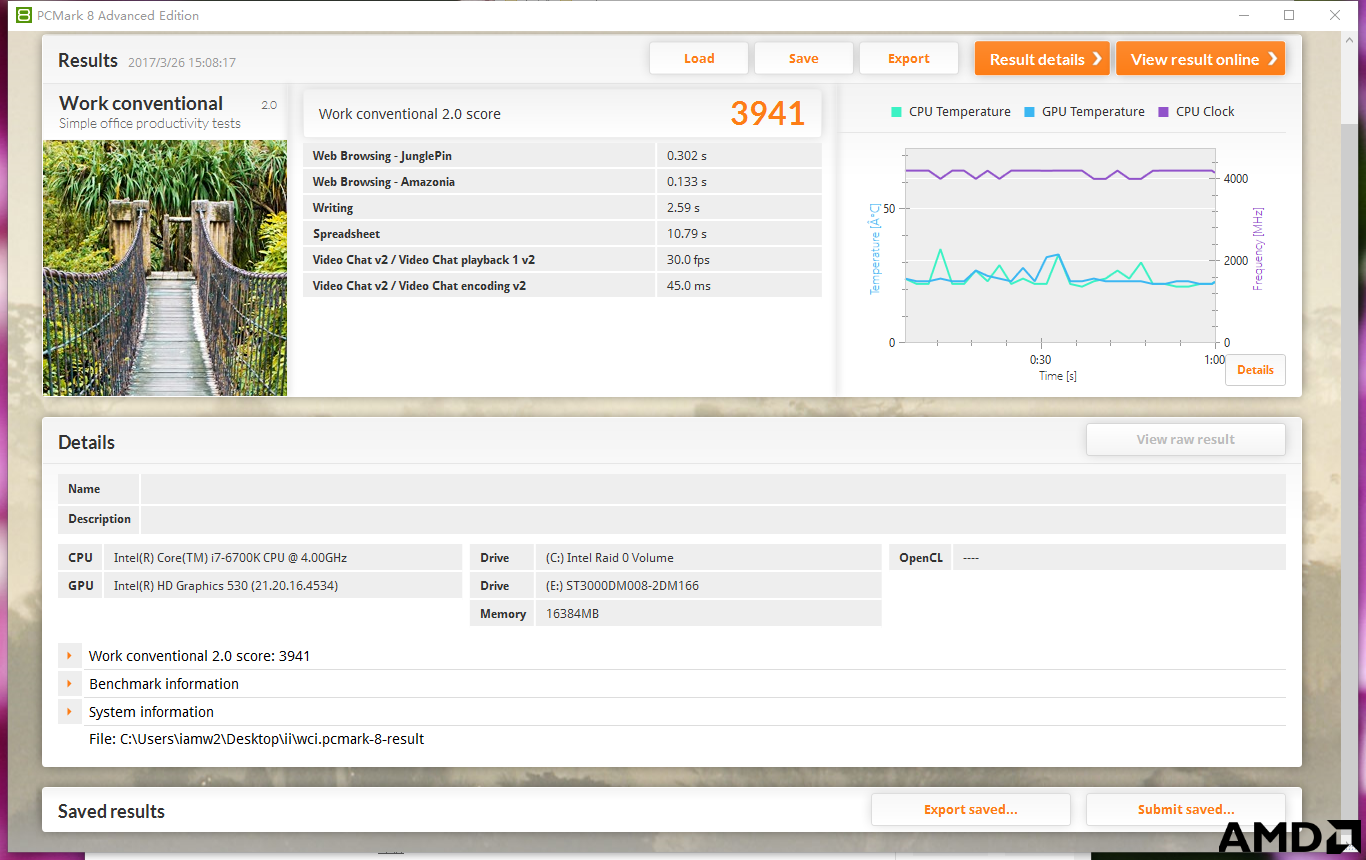Minimize the PCMark 8 window
This screenshot has height=860, width=1366.
click(1244, 15)
